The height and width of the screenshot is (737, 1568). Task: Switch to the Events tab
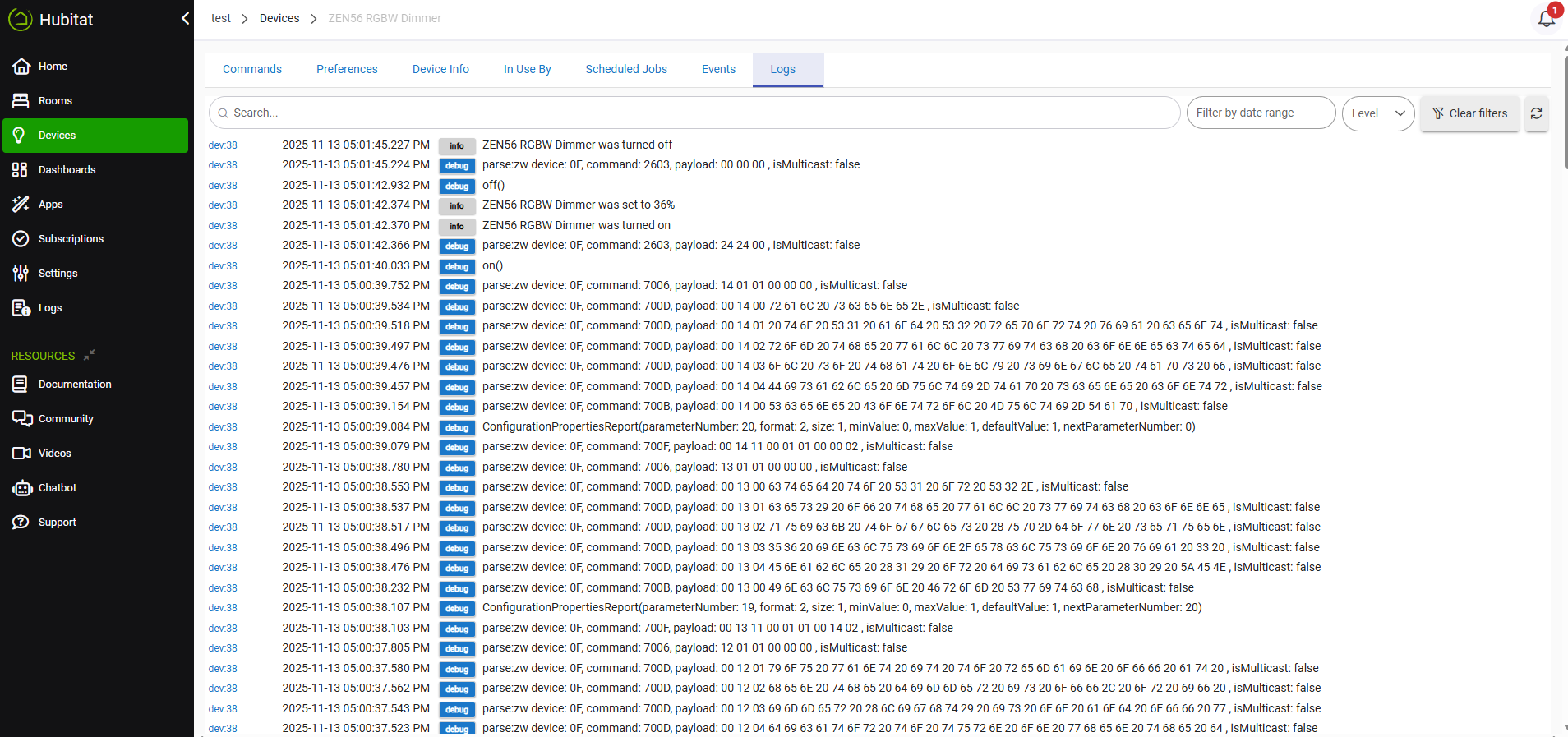tap(718, 69)
